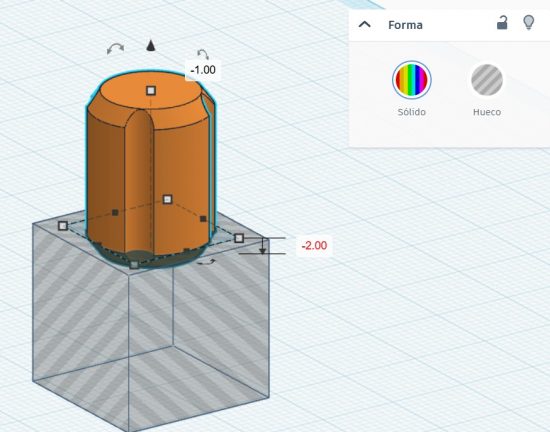550x432 pixels.
Task: Click the white handle at the back base corner
Action: (x=168, y=199)
